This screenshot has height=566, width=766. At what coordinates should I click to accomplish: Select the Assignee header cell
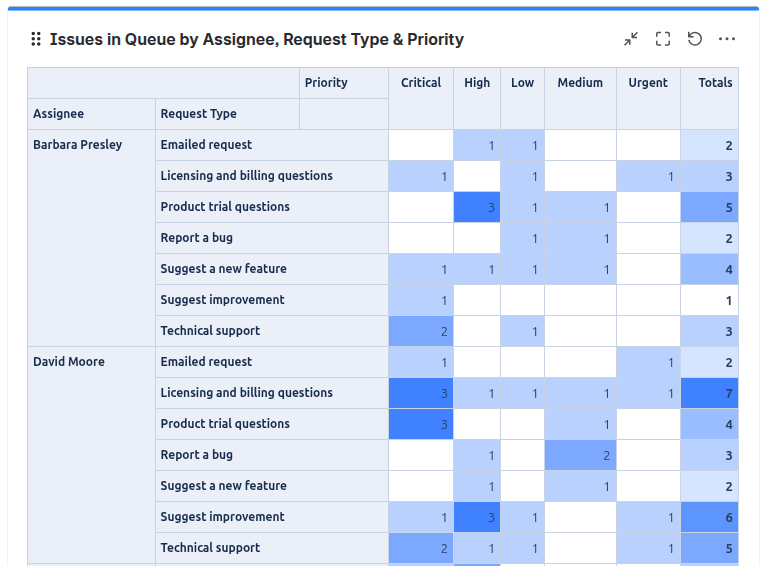(x=59, y=114)
